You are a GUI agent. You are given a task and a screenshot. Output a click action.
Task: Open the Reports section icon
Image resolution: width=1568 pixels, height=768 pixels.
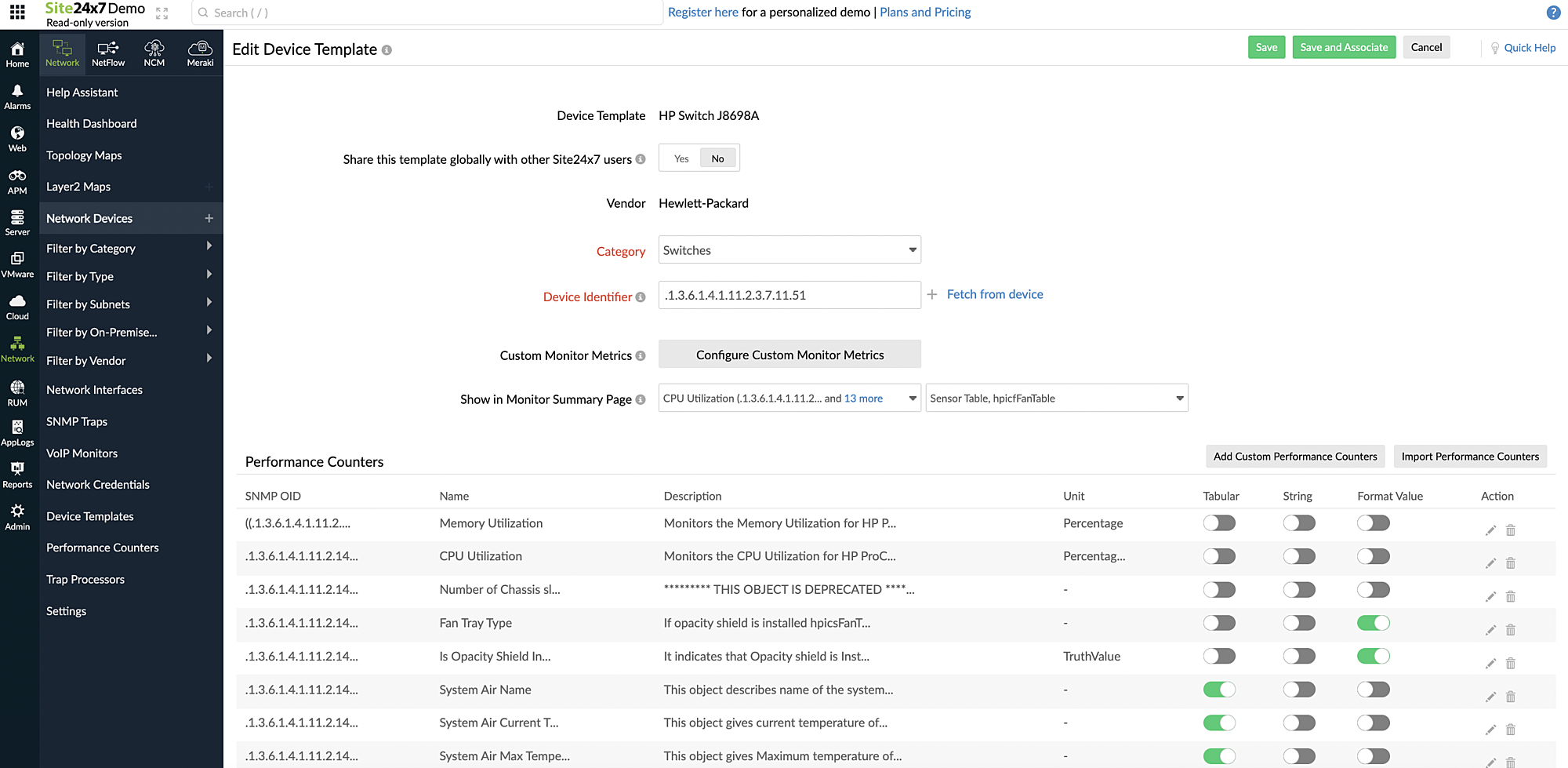click(x=16, y=473)
